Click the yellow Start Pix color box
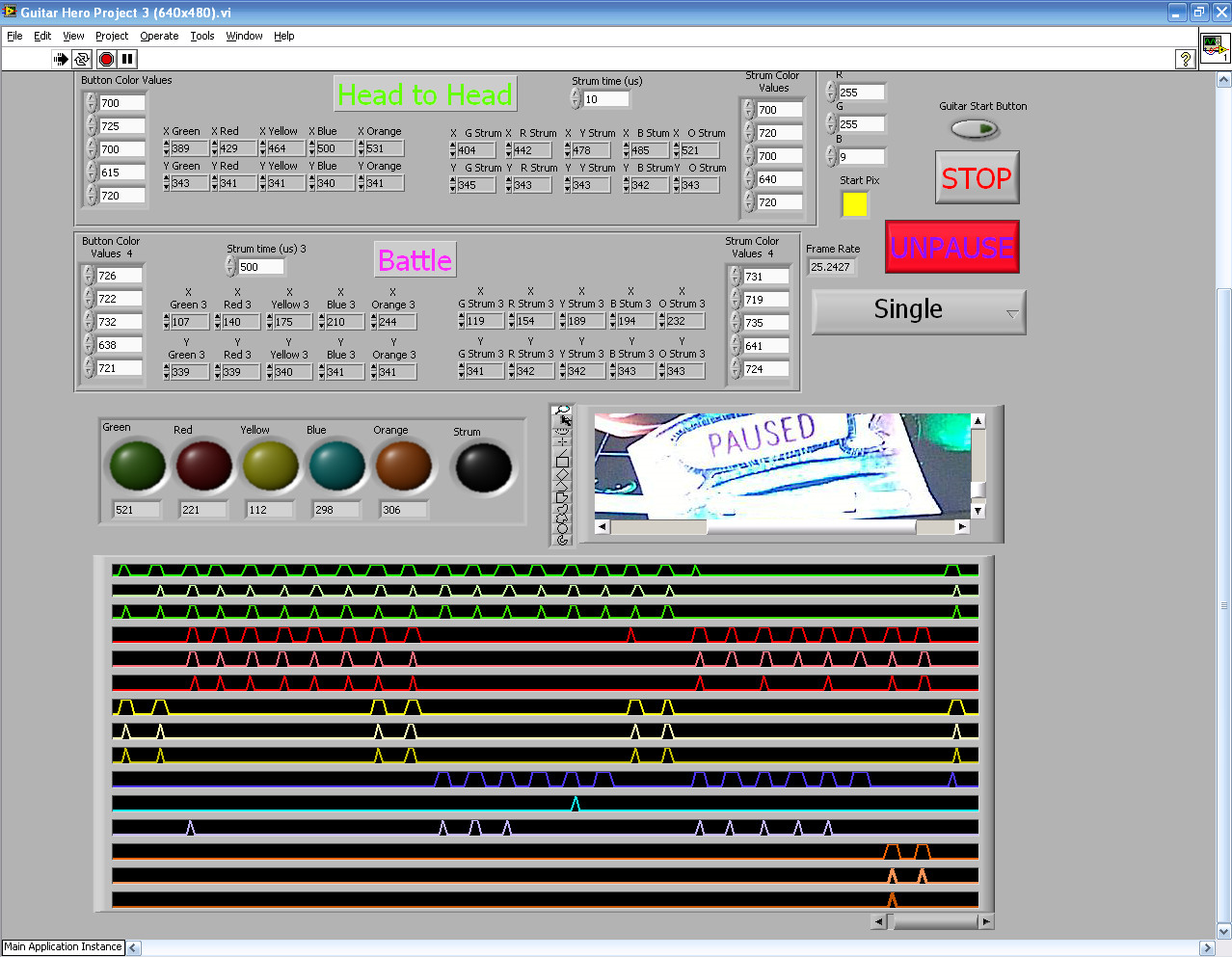The image size is (1232, 957). coord(854,204)
